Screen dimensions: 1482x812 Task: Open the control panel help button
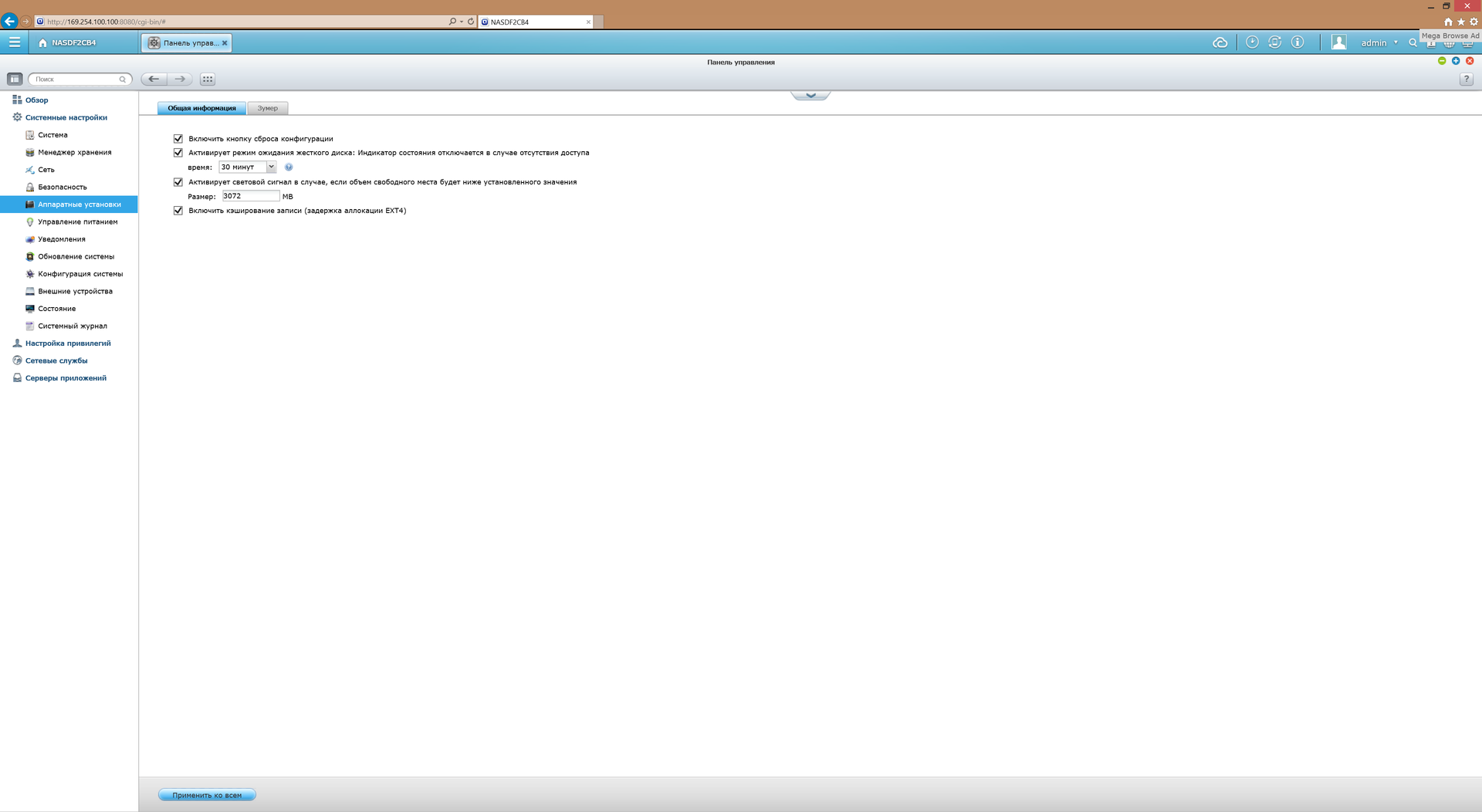click(x=1466, y=79)
